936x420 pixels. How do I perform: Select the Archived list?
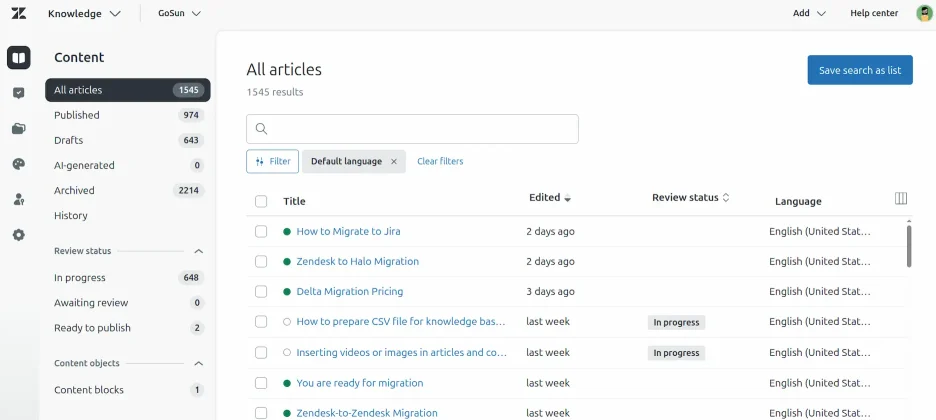(128, 190)
